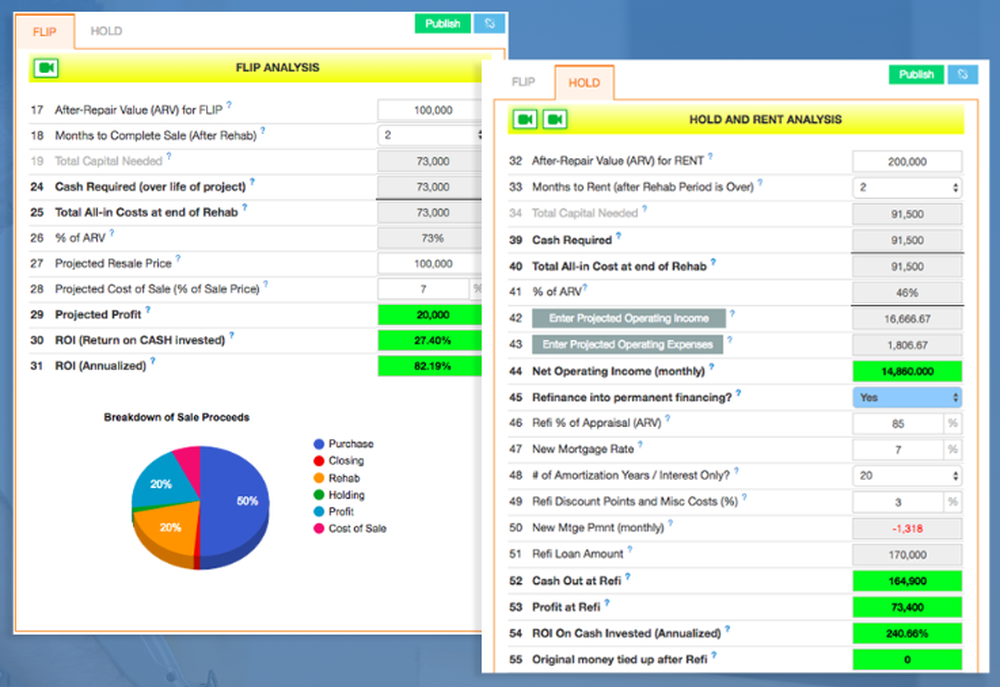Click Refi Loan Amount value 170,000

pos(907,555)
